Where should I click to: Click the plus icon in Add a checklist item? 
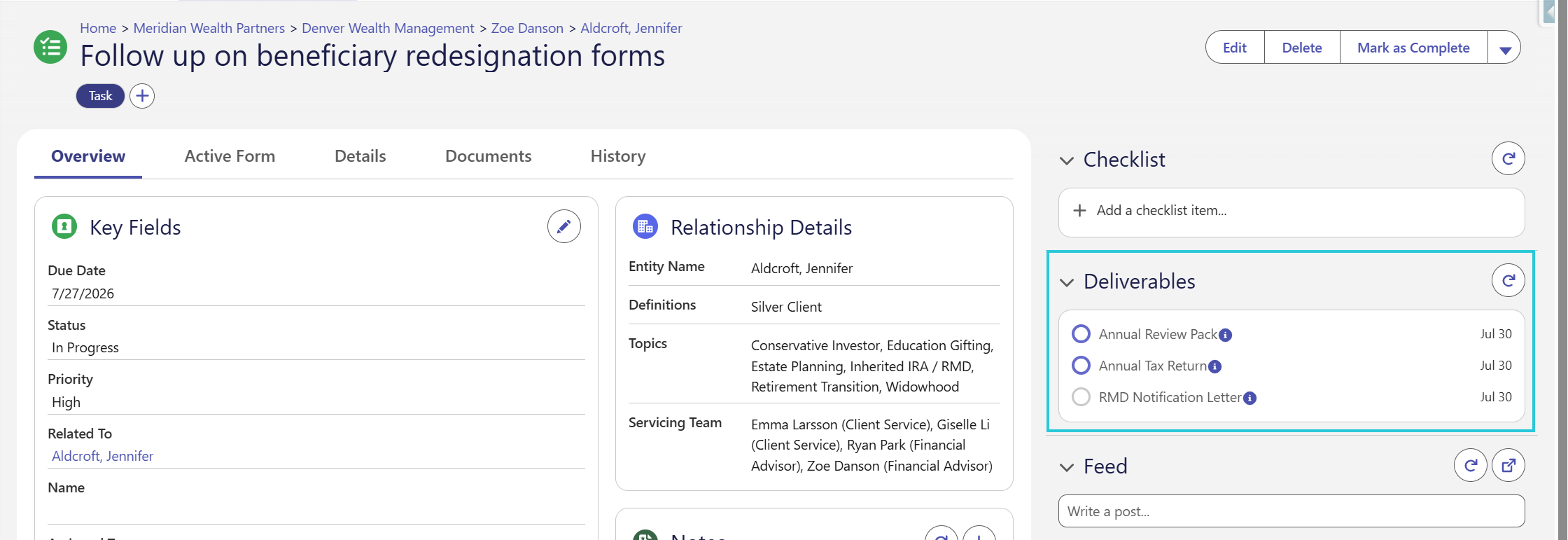1080,211
